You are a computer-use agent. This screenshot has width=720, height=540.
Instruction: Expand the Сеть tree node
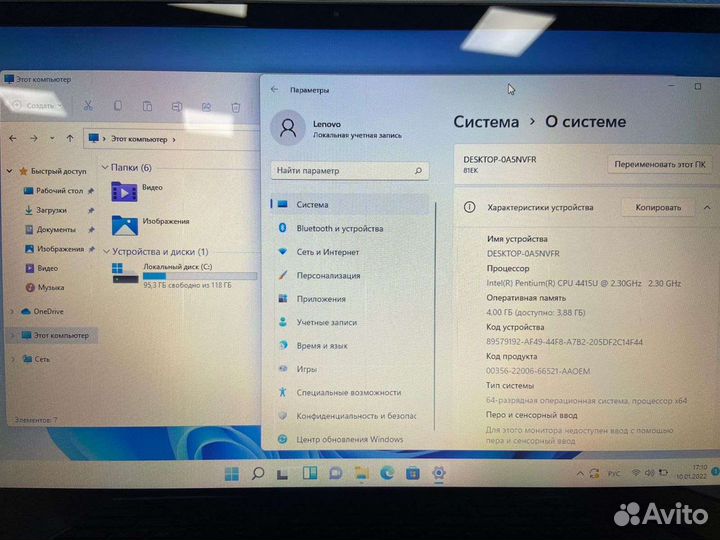(13, 359)
